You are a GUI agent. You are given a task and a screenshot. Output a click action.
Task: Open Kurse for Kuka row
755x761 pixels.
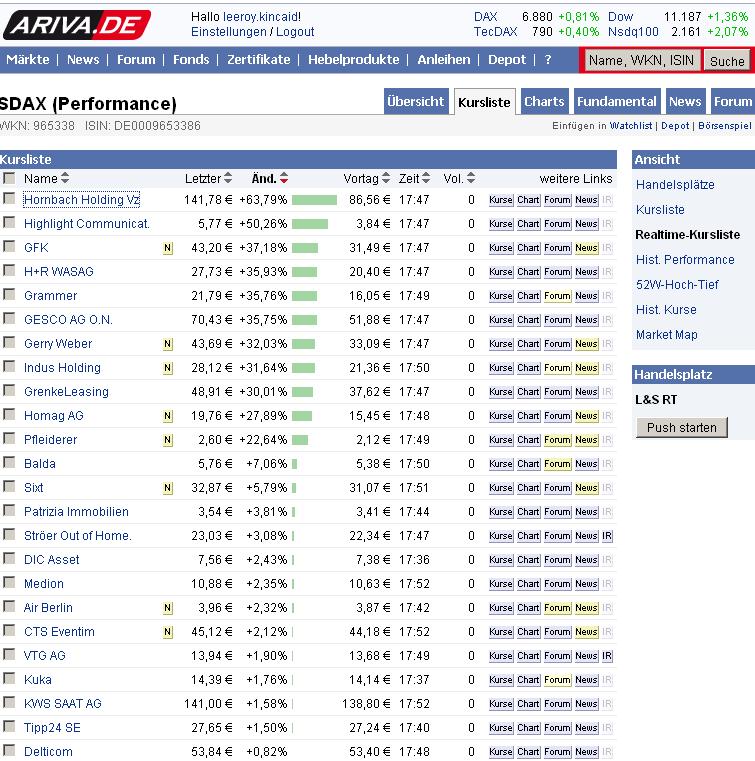[x=501, y=679]
